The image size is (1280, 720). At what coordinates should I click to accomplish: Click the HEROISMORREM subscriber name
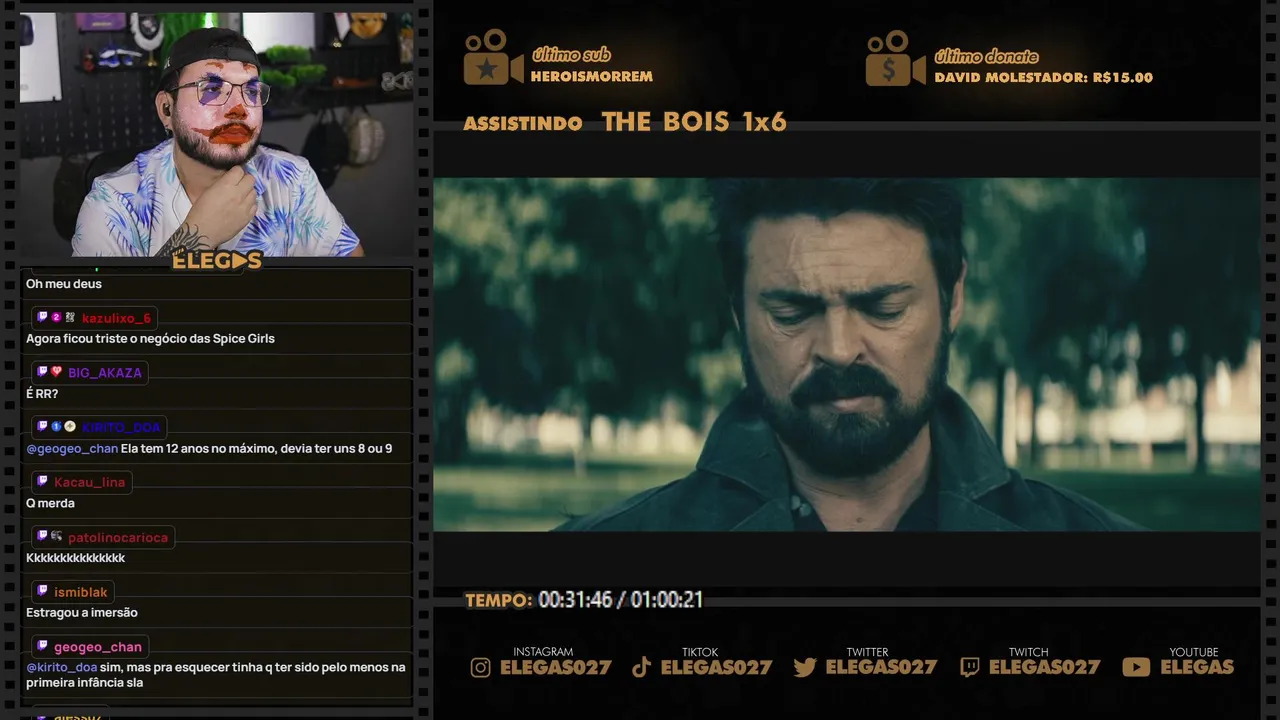pyautogui.click(x=592, y=77)
